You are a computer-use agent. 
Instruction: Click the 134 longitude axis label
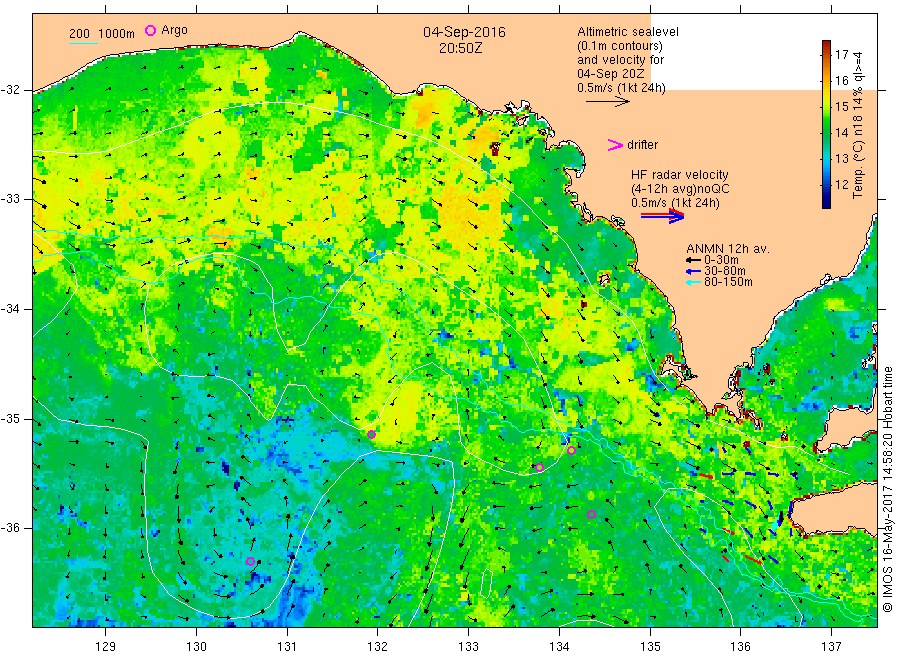[559, 646]
